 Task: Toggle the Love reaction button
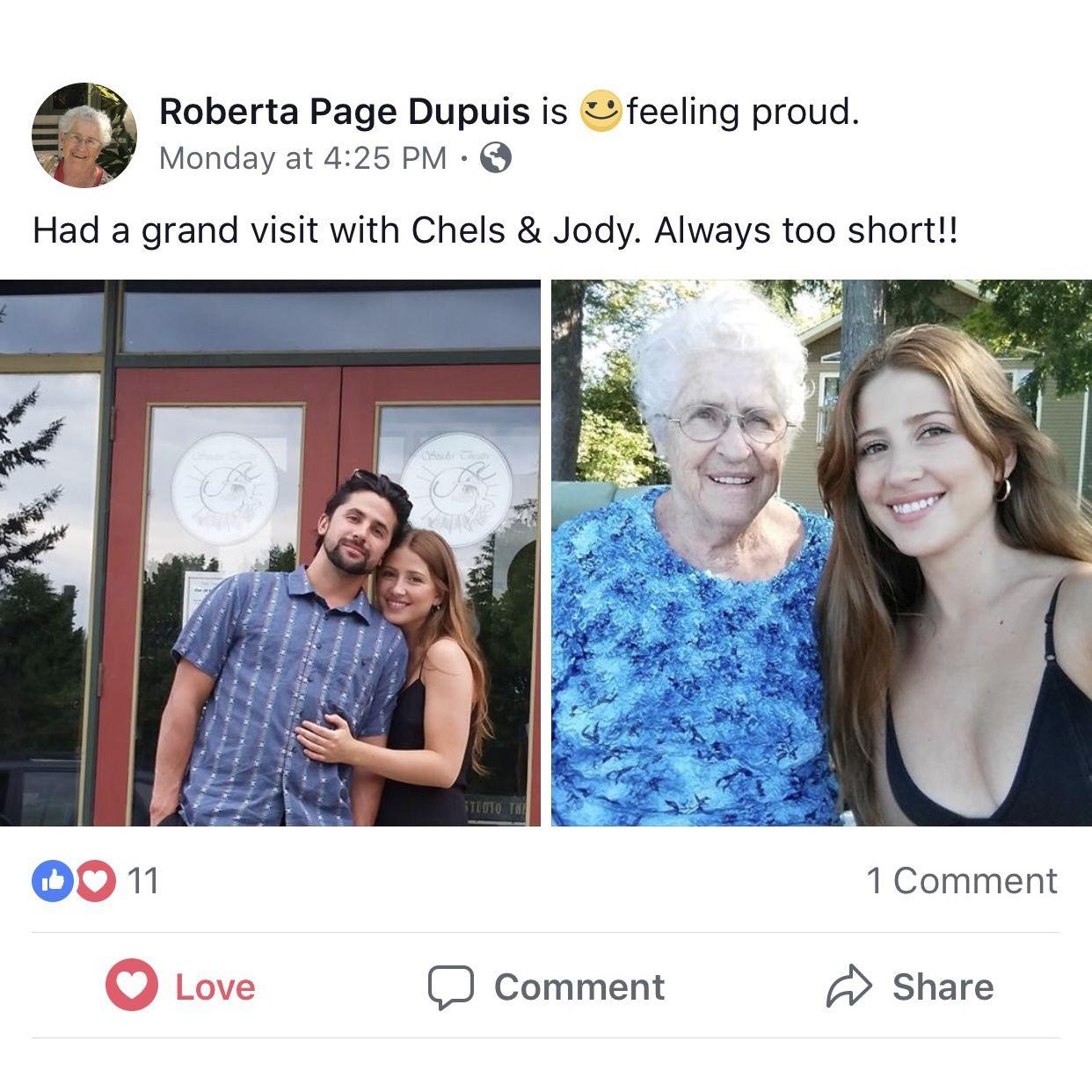[181, 986]
